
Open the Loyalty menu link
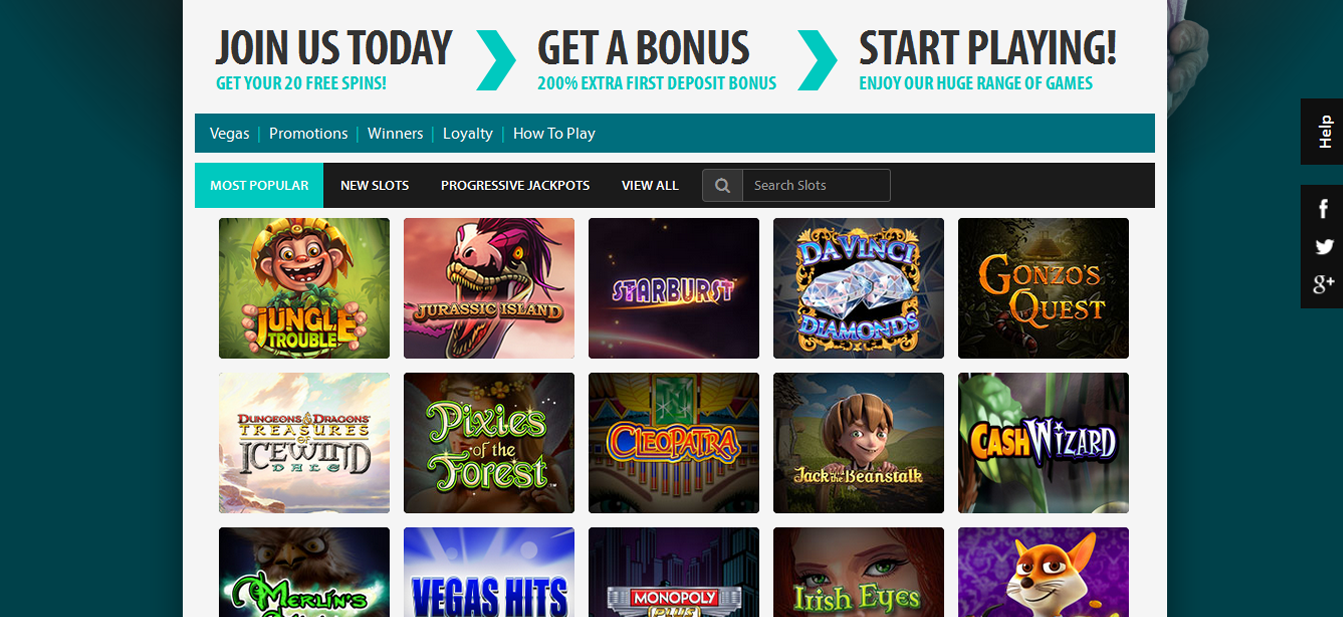[468, 133]
